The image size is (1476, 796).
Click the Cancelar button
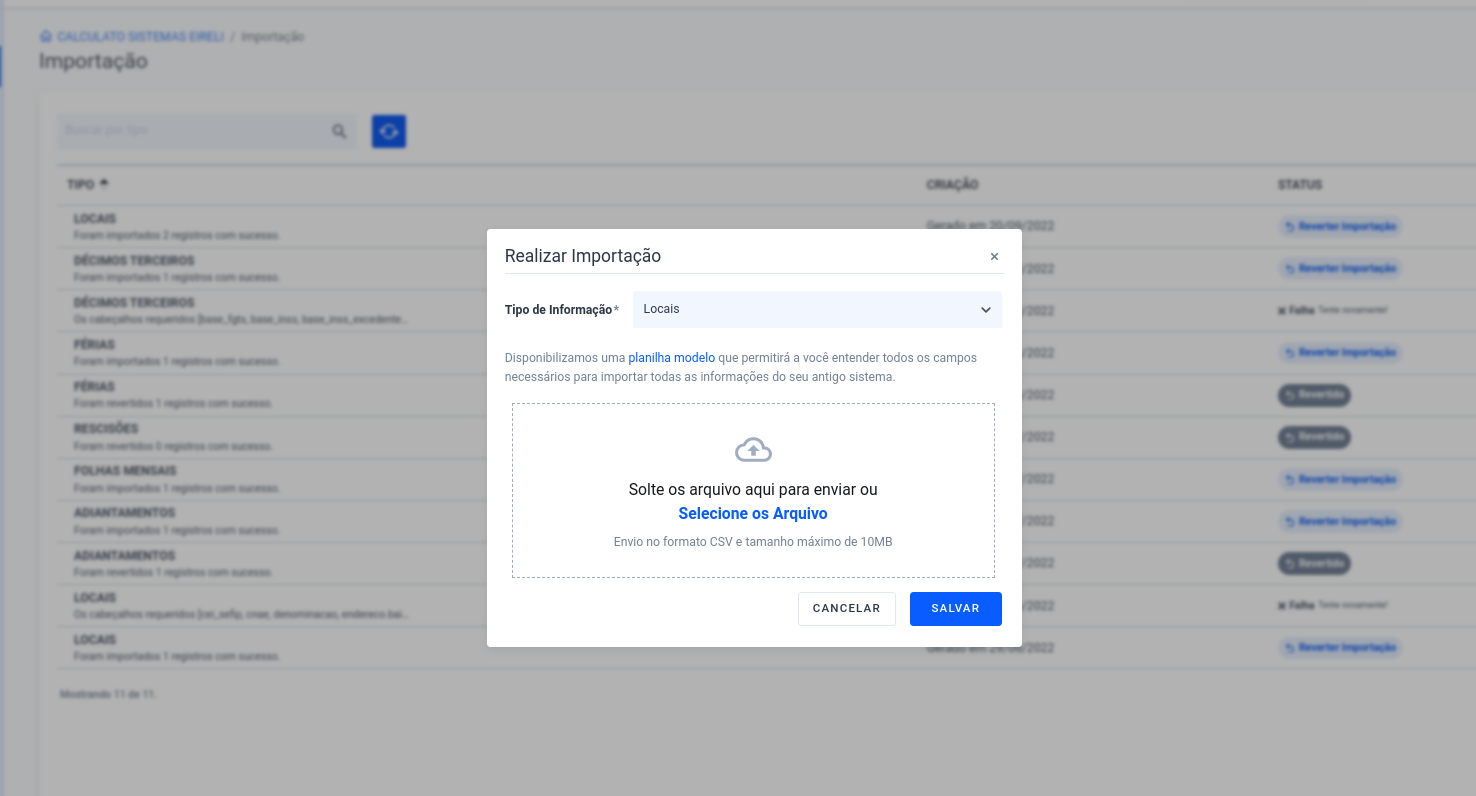coord(847,609)
